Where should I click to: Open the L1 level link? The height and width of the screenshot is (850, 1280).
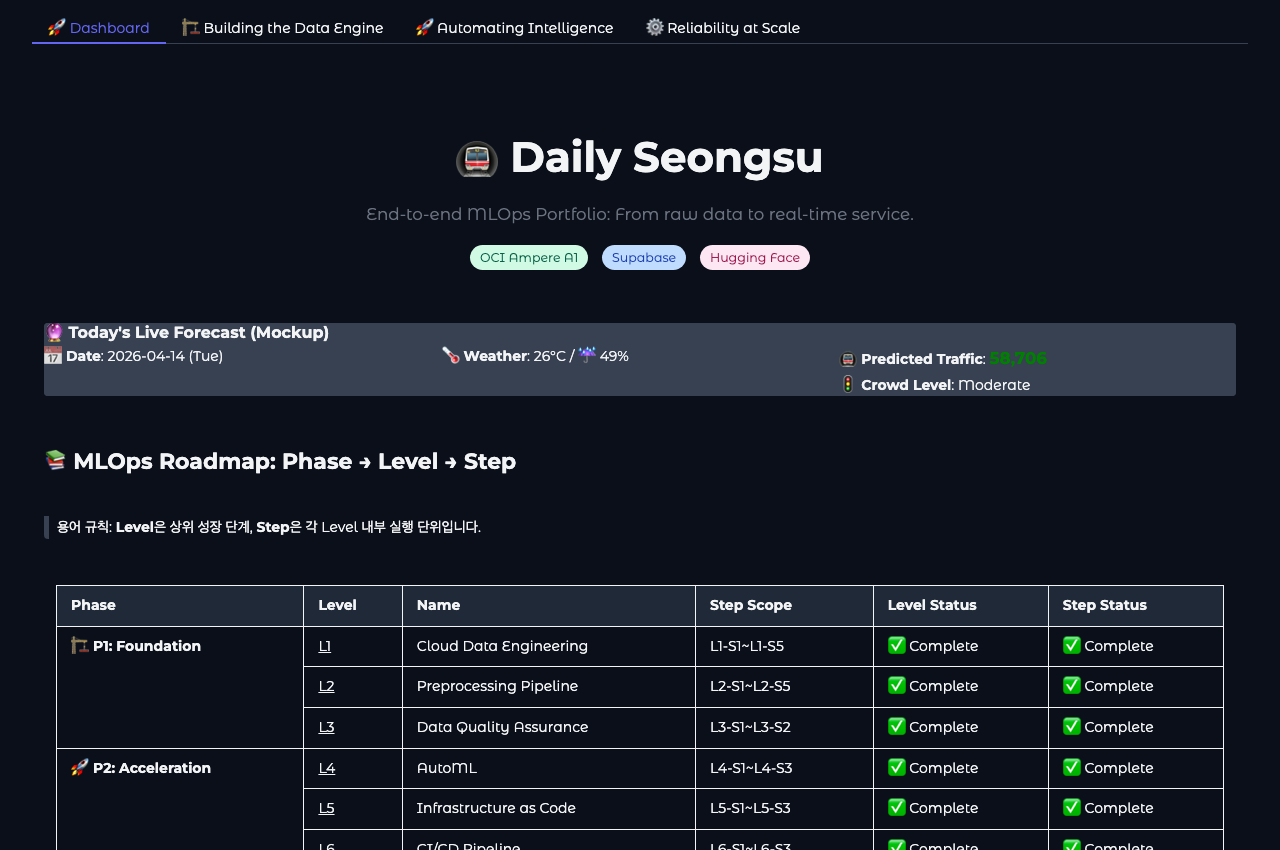pyautogui.click(x=325, y=646)
